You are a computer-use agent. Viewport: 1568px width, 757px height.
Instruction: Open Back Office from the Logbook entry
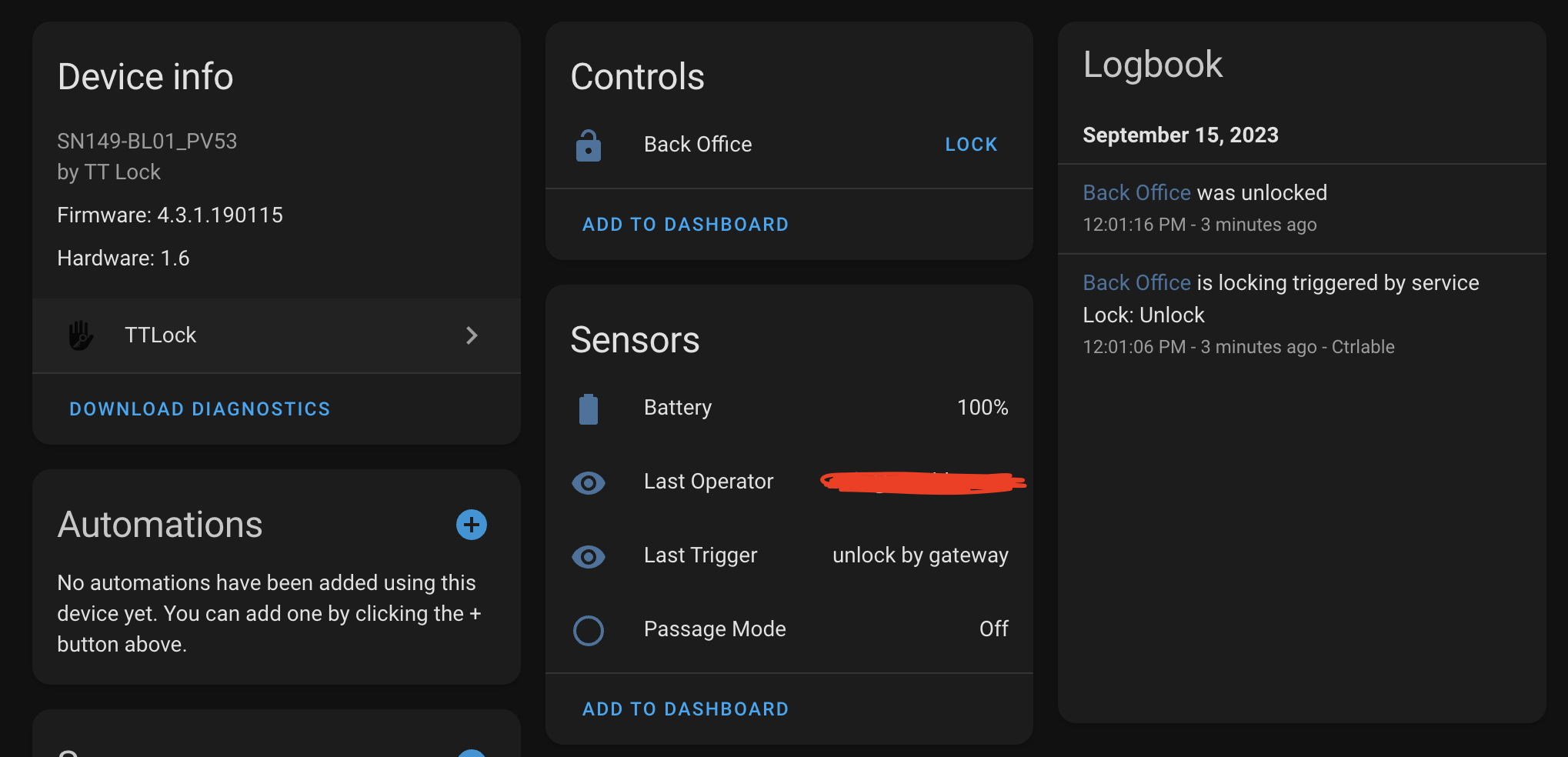point(1136,192)
